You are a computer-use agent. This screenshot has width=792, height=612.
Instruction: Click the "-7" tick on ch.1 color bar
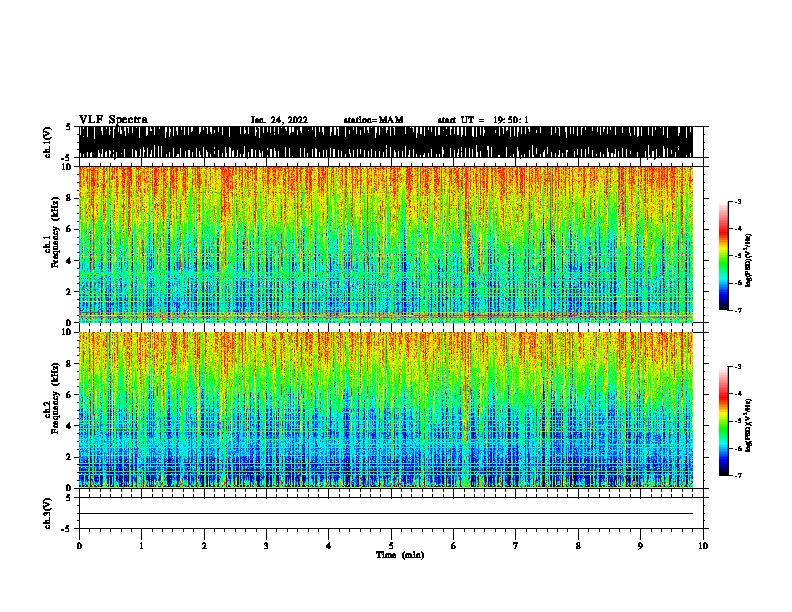point(738,310)
